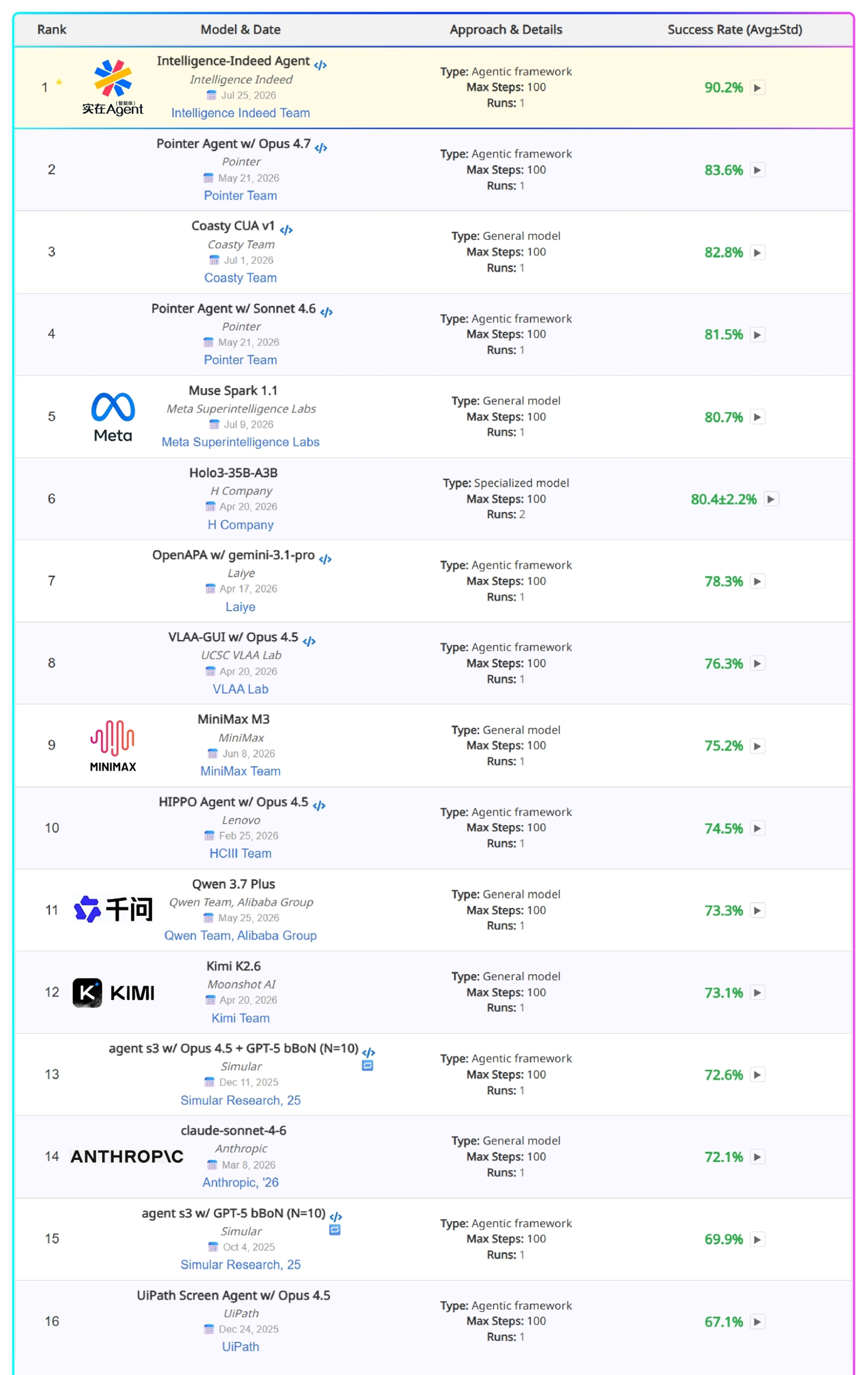Click blue square icon under agent s3 Opus 4.5 + GPT-5 code icon
Viewport: 868px width, 1375px height.
368,1065
